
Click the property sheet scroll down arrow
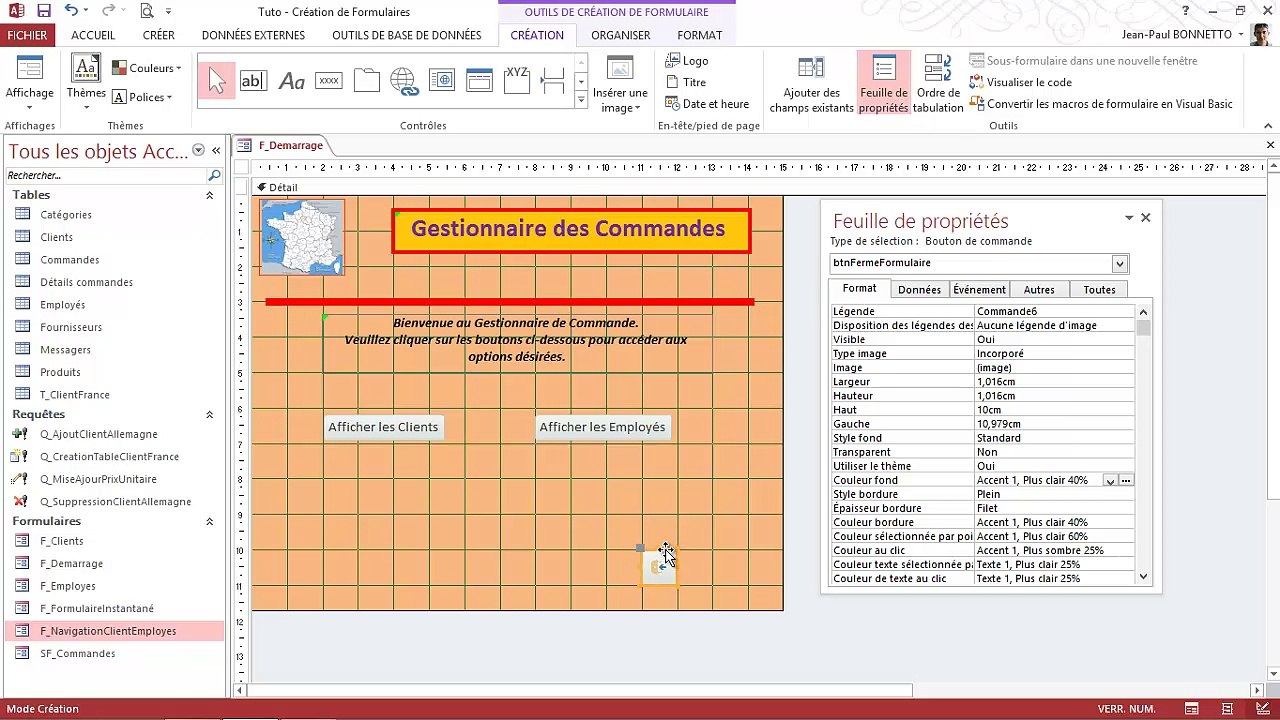click(1143, 577)
